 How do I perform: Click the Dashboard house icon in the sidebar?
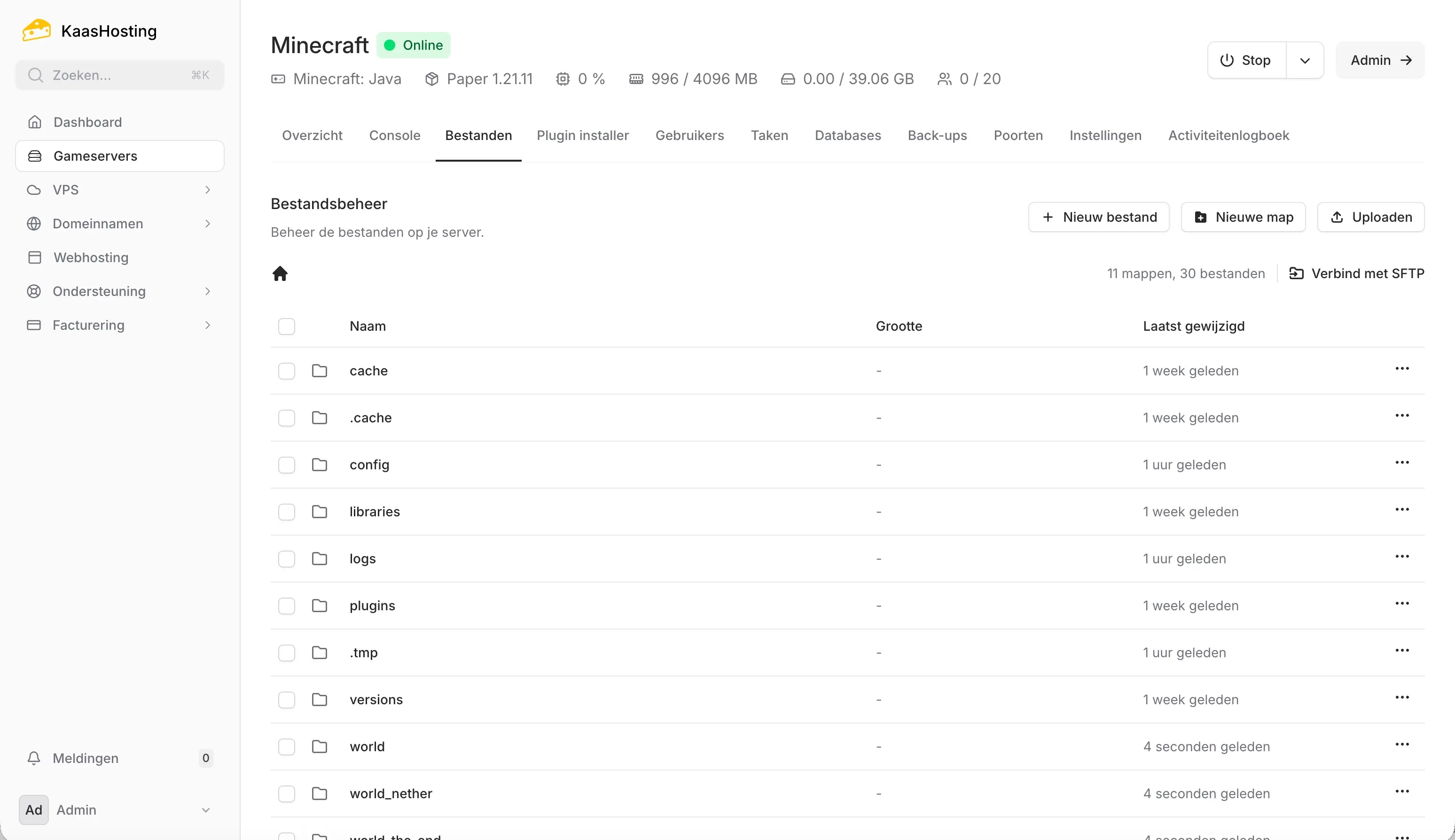tap(35, 122)
